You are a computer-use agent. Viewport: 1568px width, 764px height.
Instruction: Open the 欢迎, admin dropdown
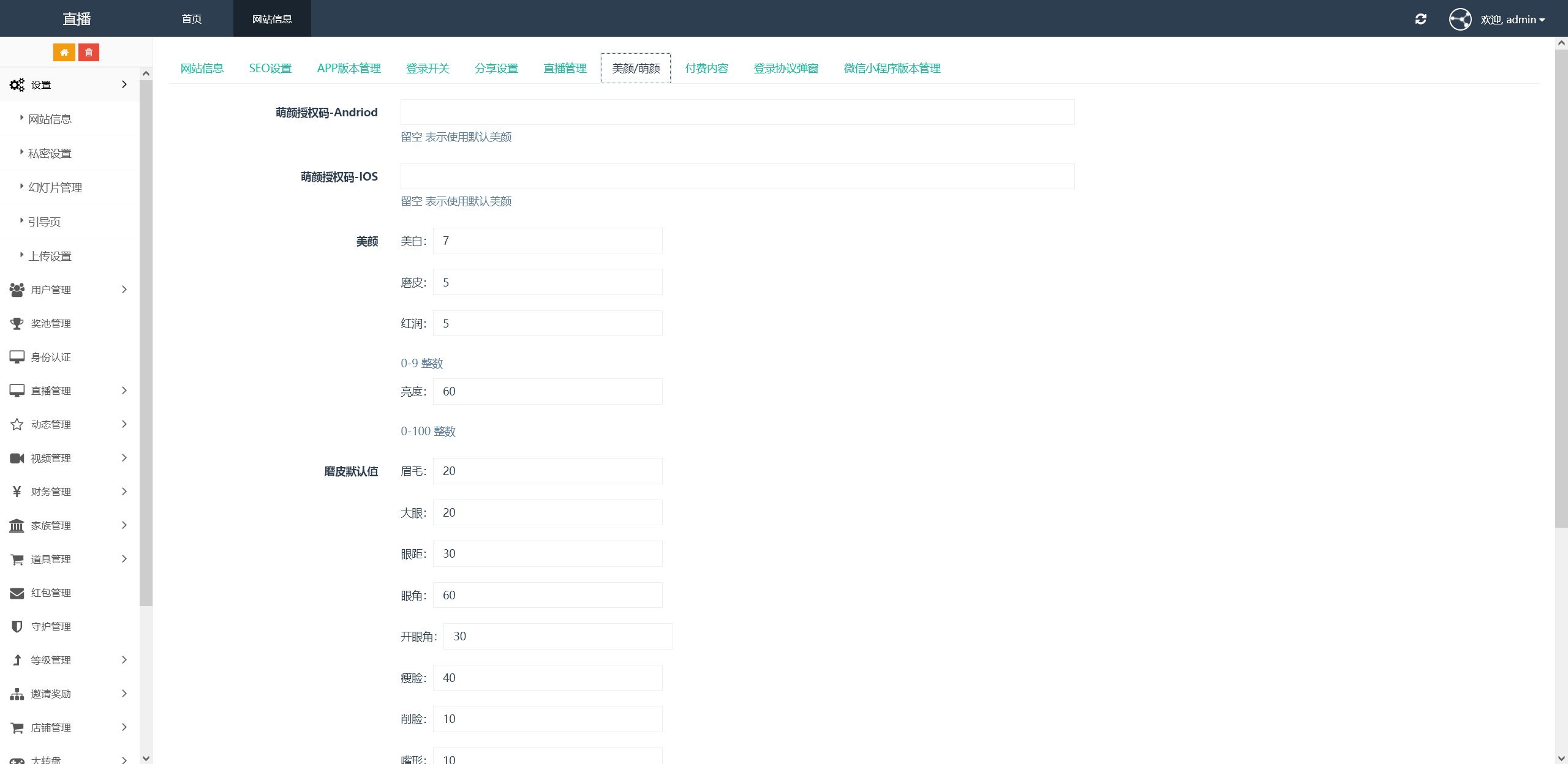click(x=1512, y=20)
